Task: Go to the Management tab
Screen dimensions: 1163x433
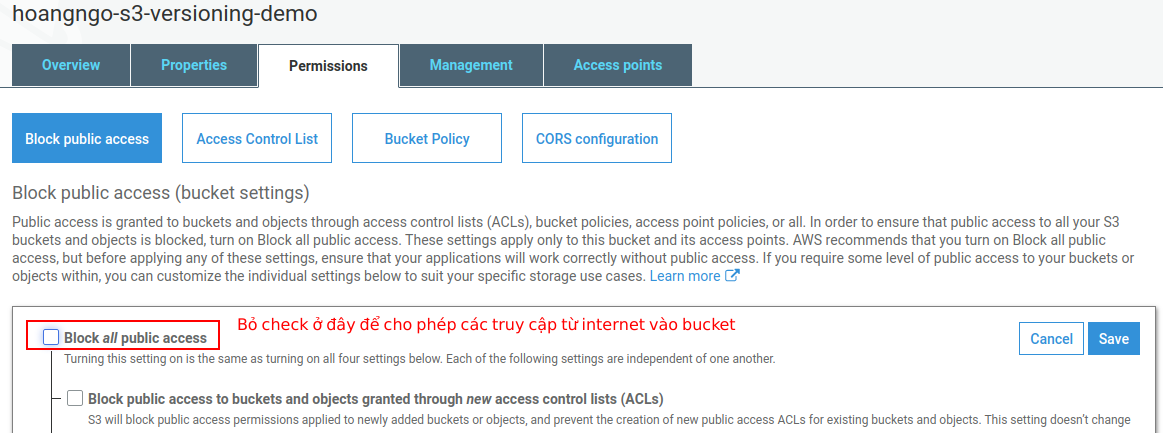Action: click(x=471, y=65)
